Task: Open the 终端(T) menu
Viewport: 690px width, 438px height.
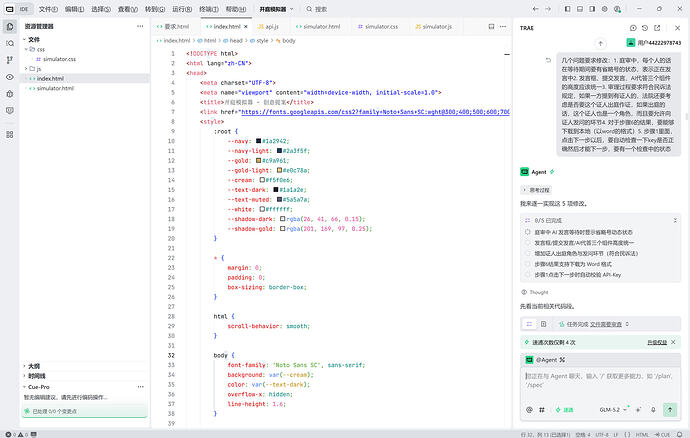Action: coord(209,9)
